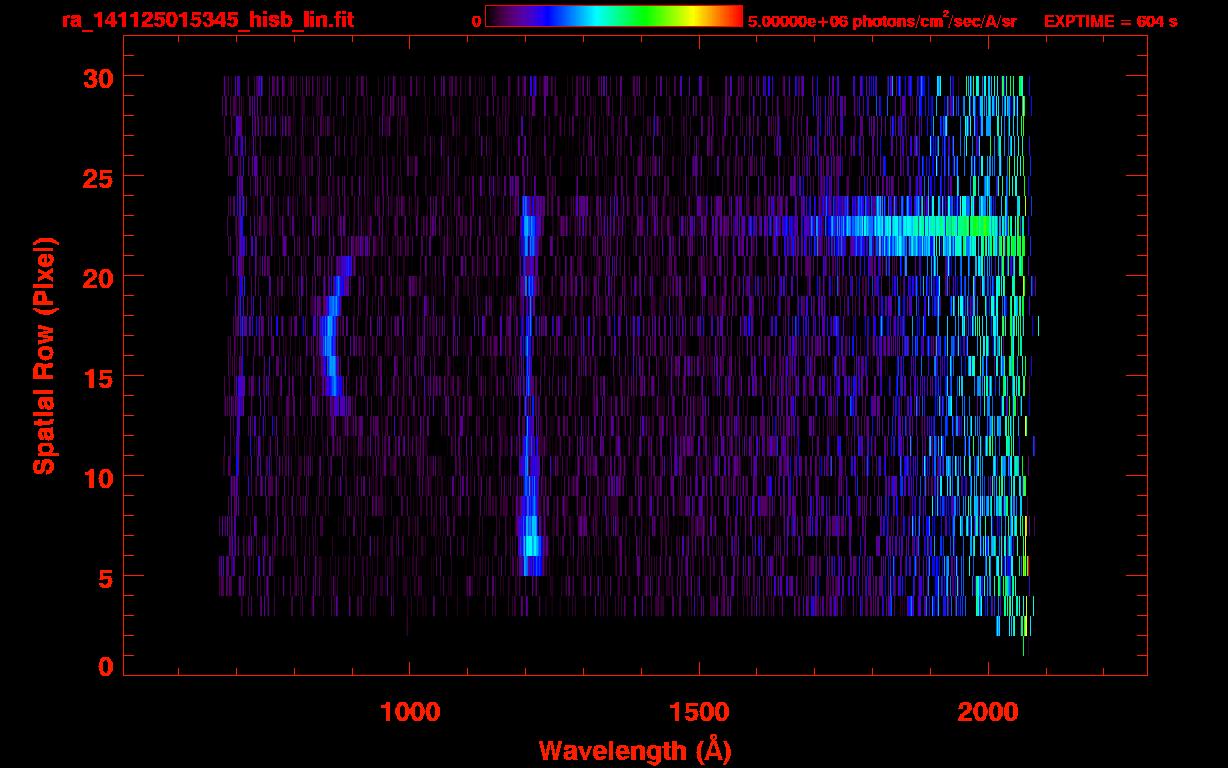The width and height of the screenshot is (1228, 768).
Task: Click the rainbow intensity color bar
Action: (614, 17)
